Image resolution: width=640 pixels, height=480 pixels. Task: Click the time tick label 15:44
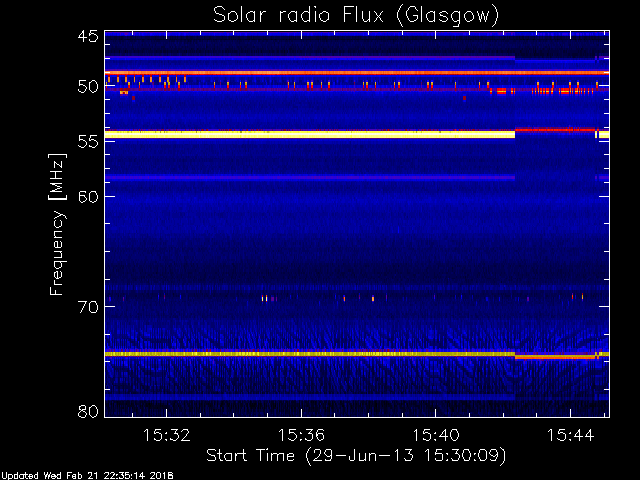tap(570, 435)
